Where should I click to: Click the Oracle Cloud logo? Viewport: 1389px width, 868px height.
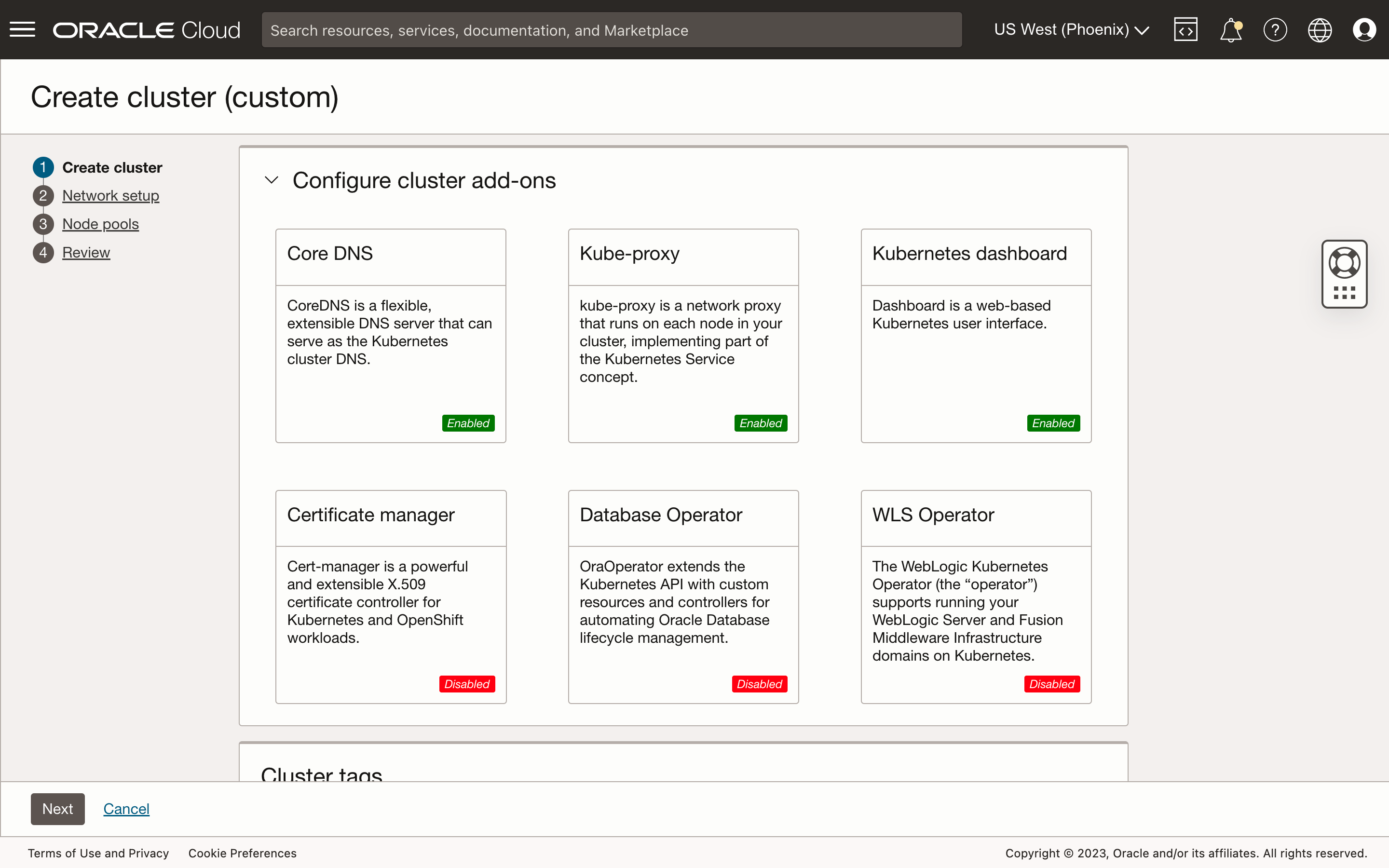click(146, 29)
